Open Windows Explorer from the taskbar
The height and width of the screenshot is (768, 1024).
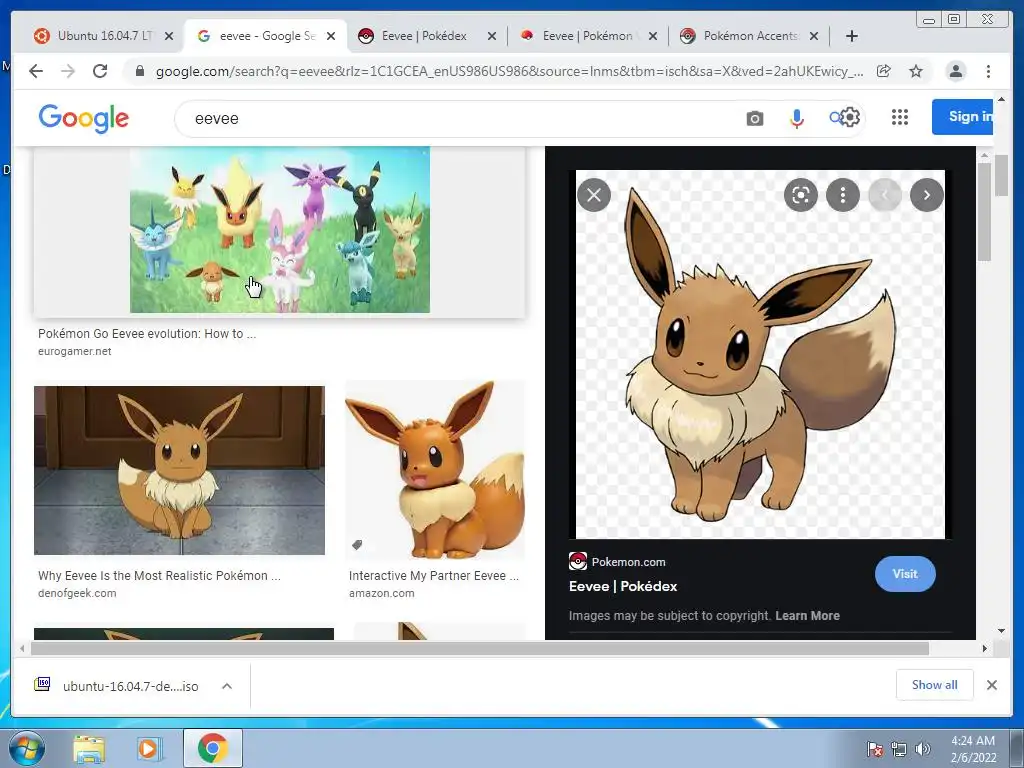(89, 748)
